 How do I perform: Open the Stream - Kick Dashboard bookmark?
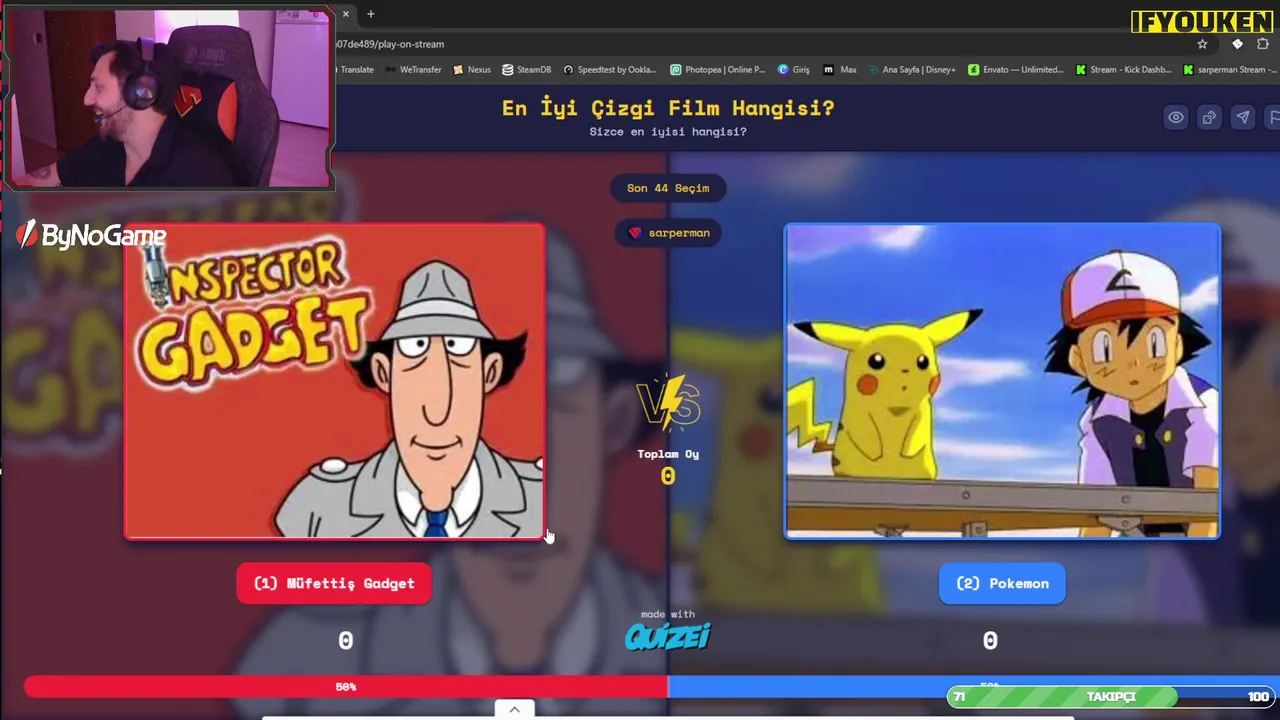pos(1123,70)
